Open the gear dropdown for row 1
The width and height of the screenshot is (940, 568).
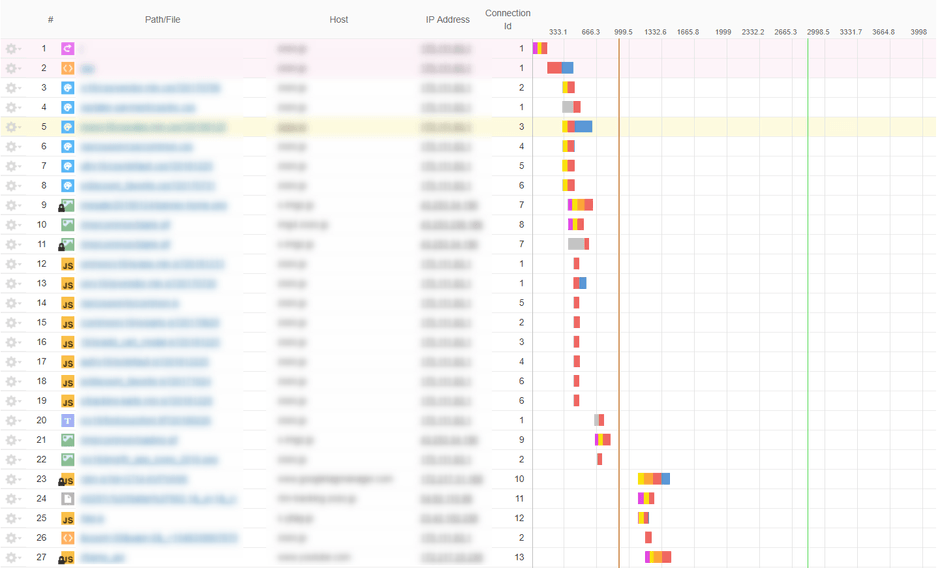(12, 48)
